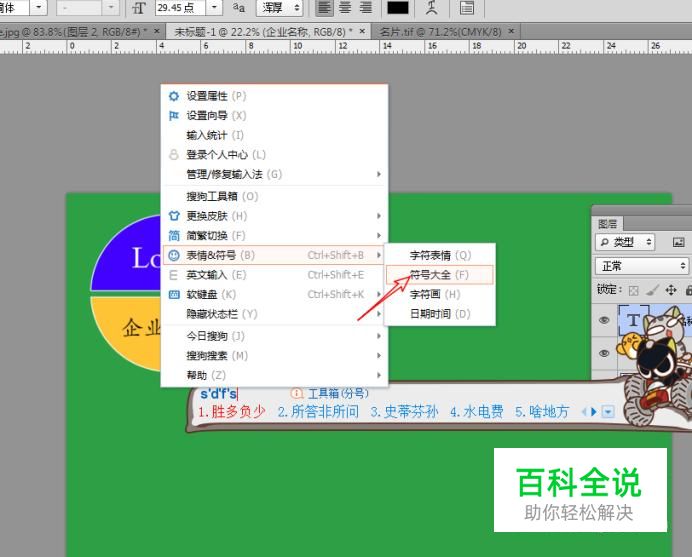This screenshot has height=557, width=692.
Task: Select 符号大全 (F) from the submenu
Action: (438, 274)
